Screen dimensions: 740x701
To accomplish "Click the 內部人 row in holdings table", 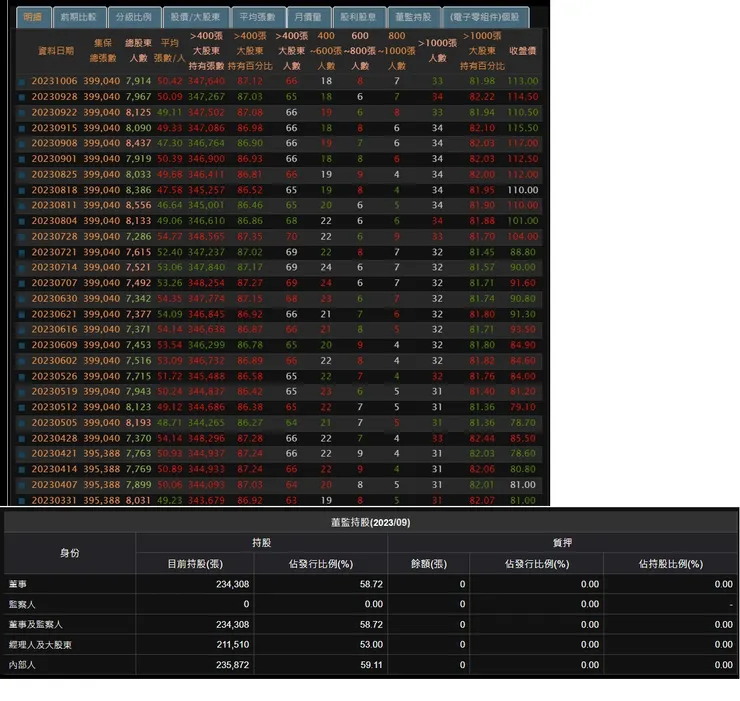I will click(x=370, y=665).
